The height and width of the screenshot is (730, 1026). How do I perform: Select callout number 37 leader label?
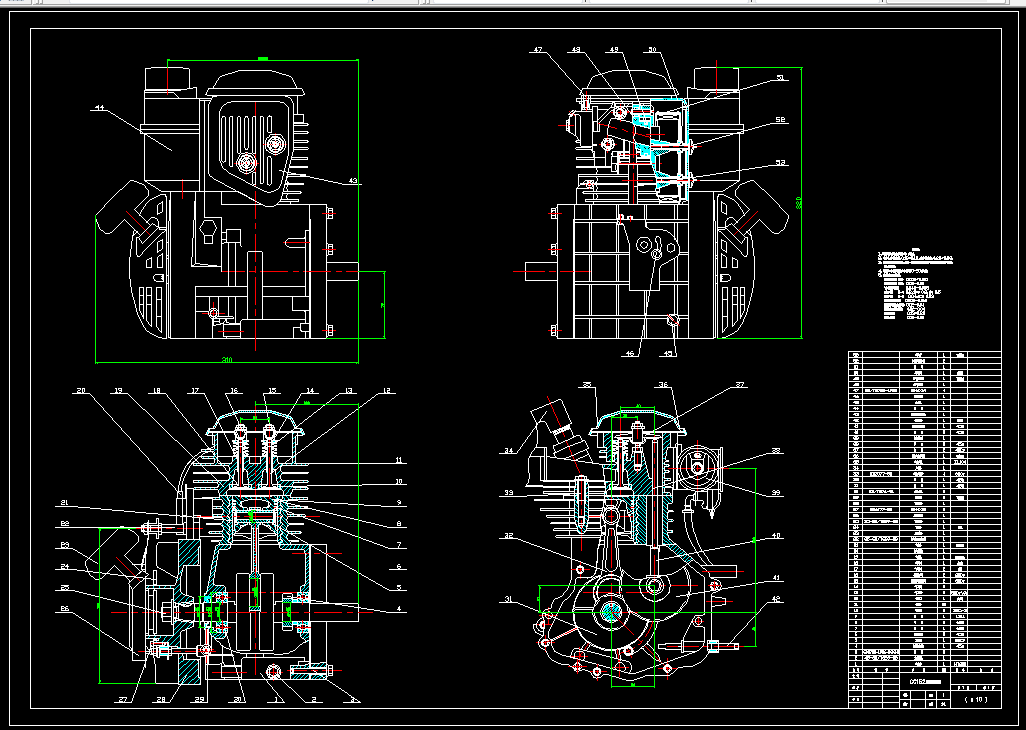click(740, 385)
